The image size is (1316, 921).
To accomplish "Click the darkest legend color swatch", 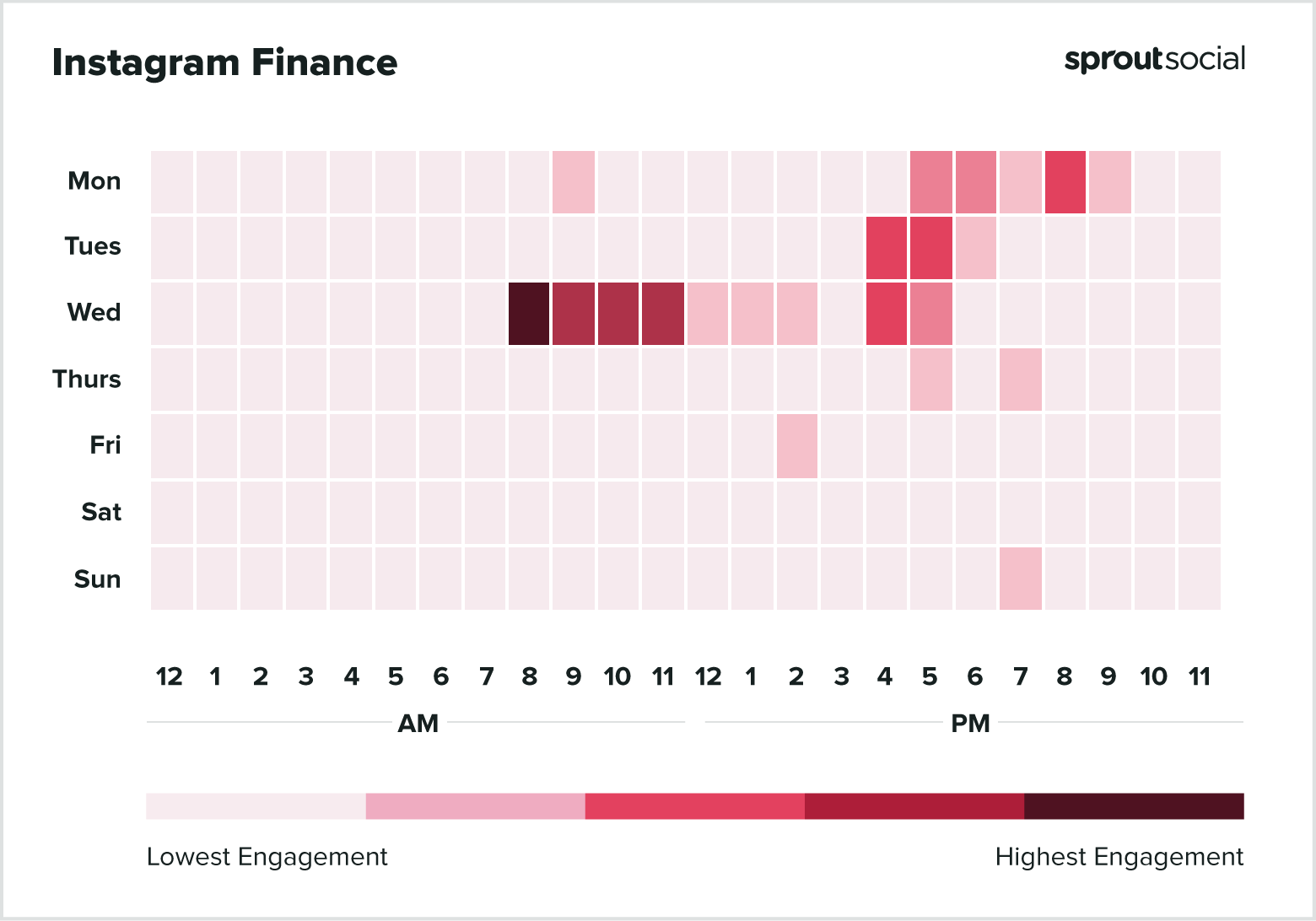I will 1134,806.
